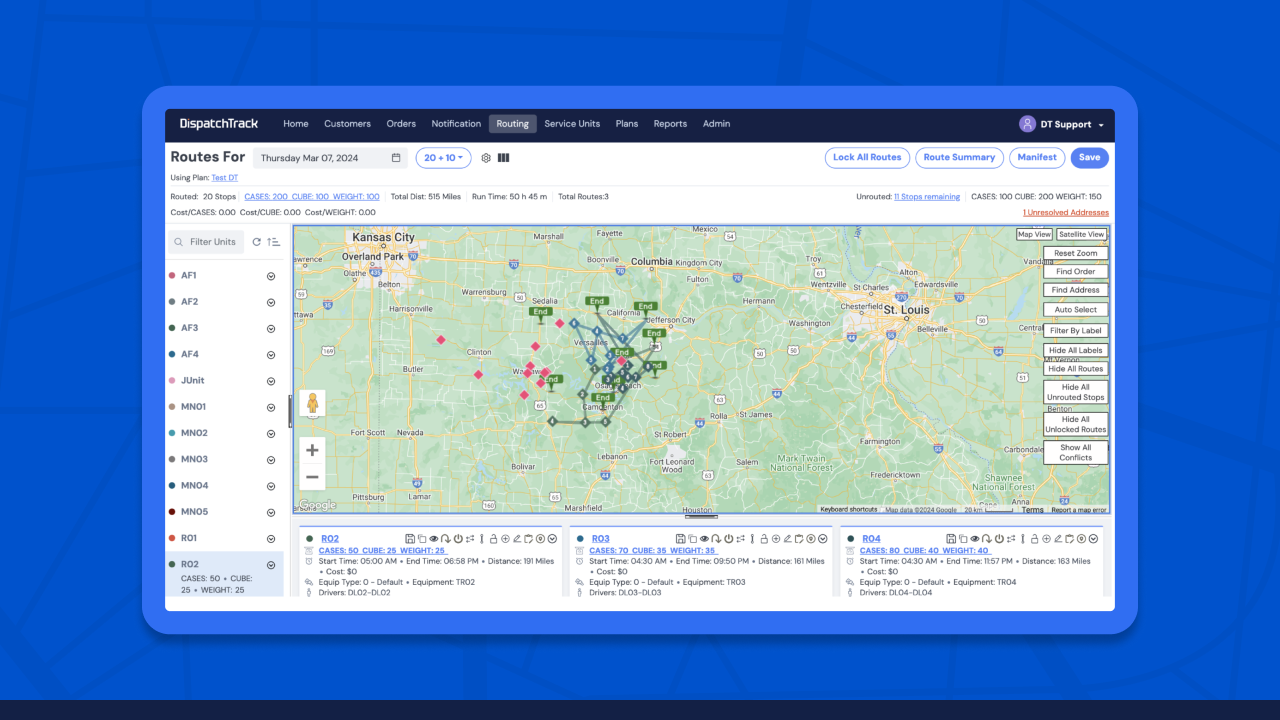1280x720 pixels.
Task: Switch to Satellite View on the map
Action: click(1081, 234)
